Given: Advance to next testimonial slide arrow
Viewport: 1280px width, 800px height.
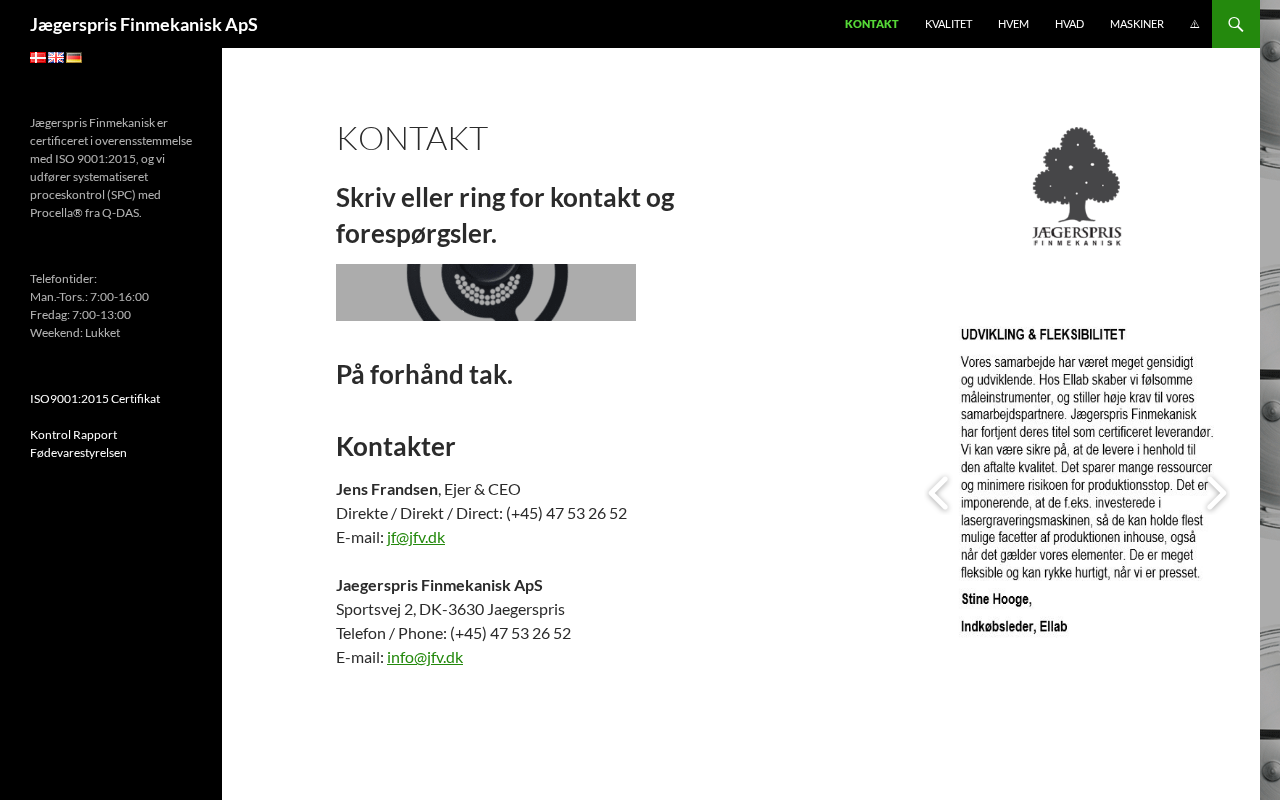Looking at the screenshot, I should tap(1216, 493).
